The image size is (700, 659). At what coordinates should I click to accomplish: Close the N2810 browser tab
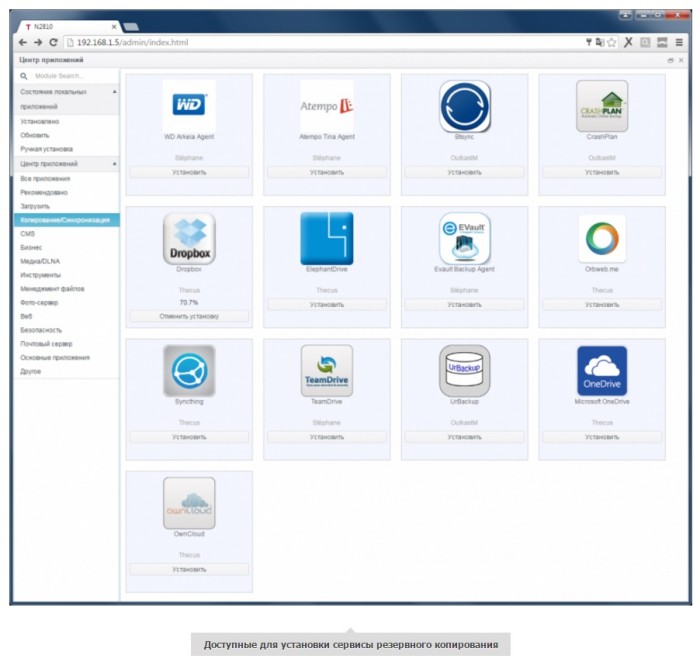[x=114, y=27]
